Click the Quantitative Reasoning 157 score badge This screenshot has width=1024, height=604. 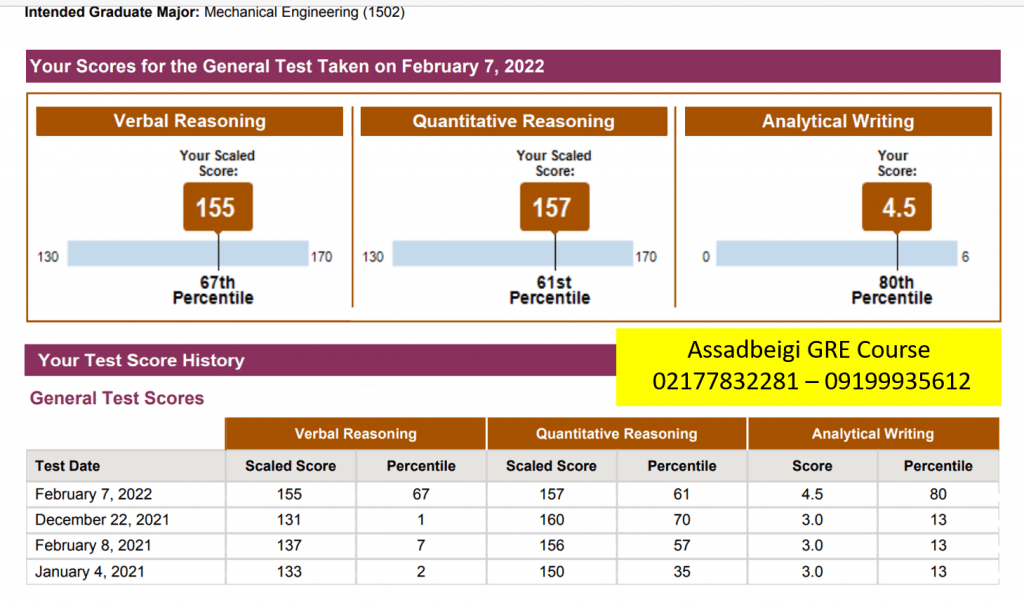point(553,207)
